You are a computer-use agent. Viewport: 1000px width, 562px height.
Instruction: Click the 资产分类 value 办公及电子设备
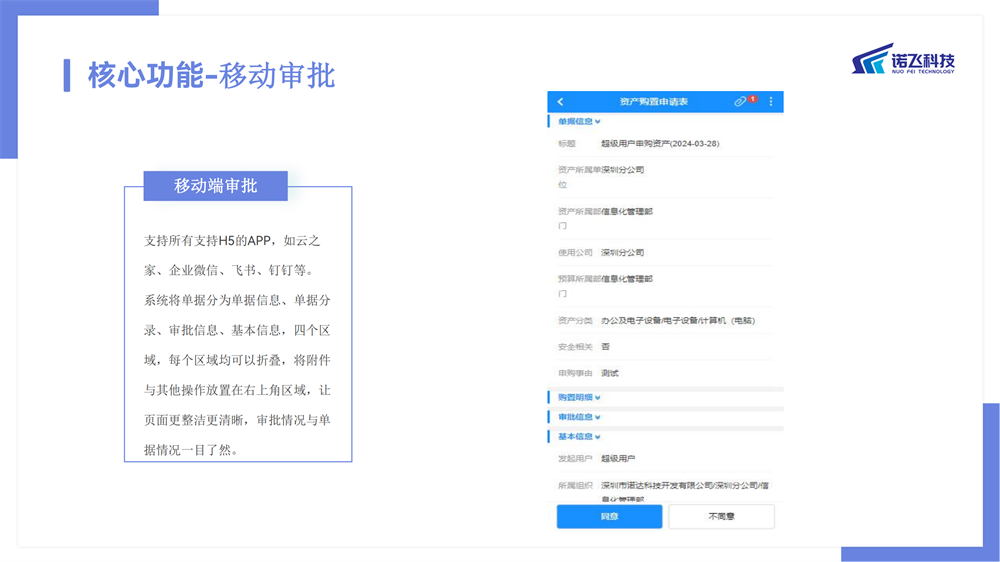coord(678,320)
